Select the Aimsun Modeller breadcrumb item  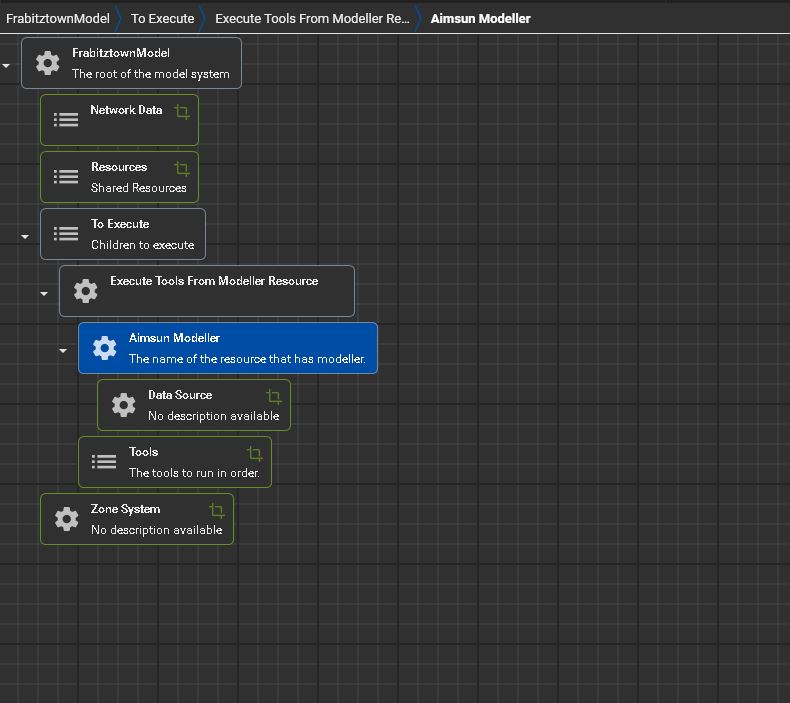[x=480, y=19]
